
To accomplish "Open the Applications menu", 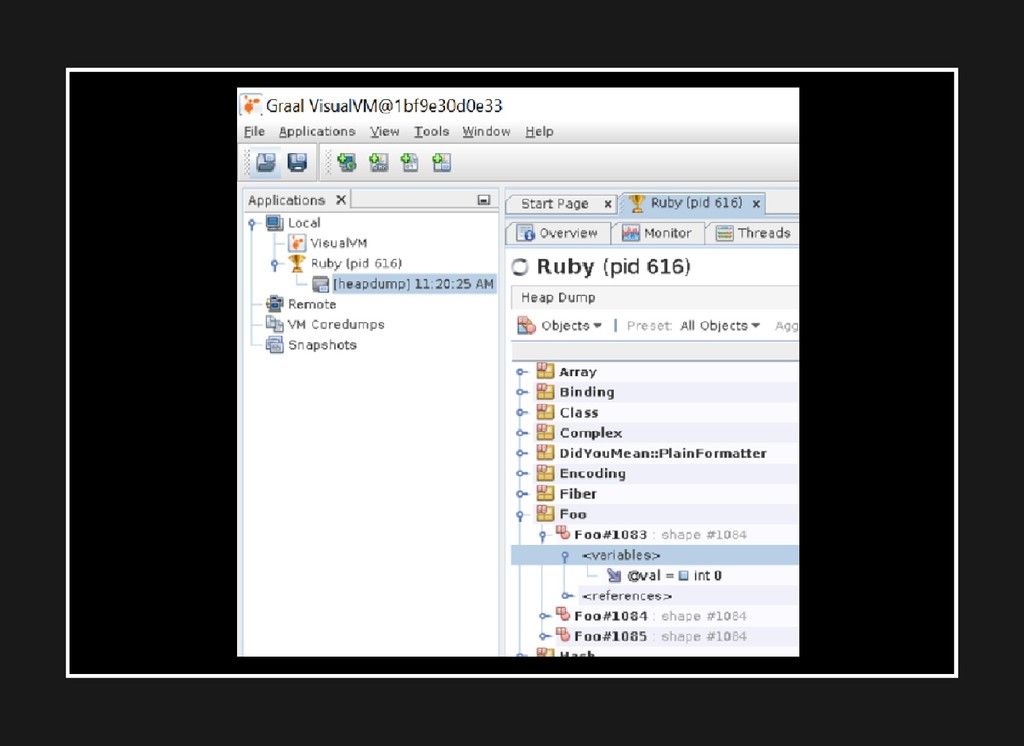I will coord(317,131).
